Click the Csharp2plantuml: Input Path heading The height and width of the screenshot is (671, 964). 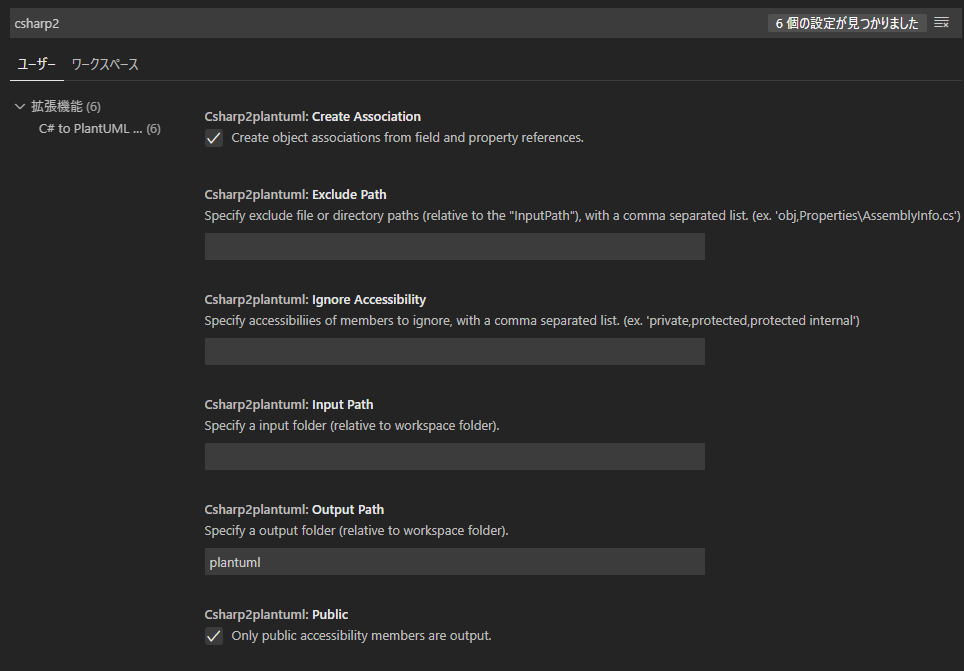click(x=288, y=405)
